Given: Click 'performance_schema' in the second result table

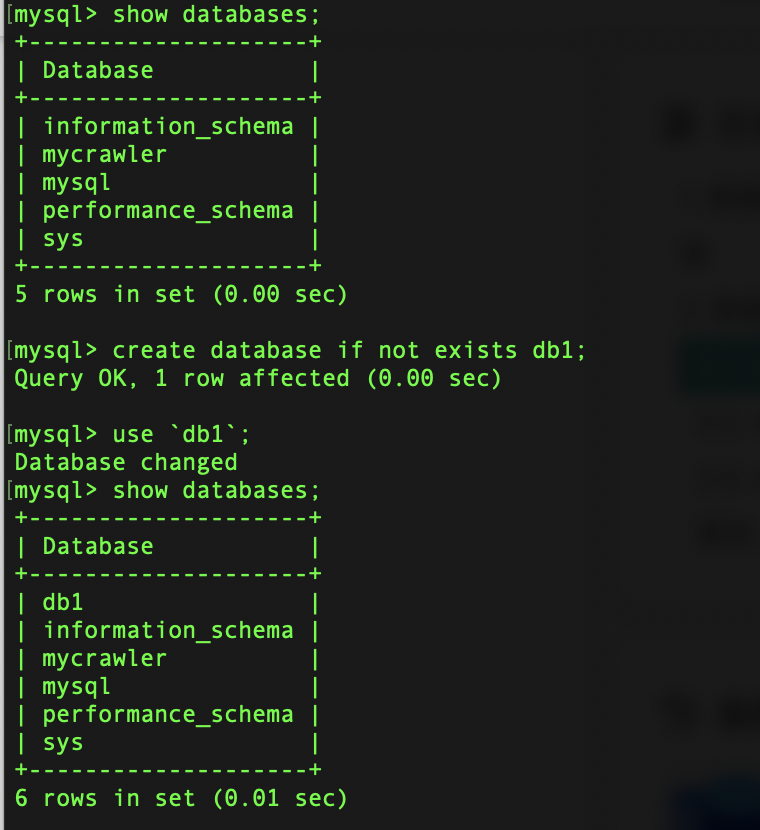Looking at the screenshot, I should tap(168, 714).
